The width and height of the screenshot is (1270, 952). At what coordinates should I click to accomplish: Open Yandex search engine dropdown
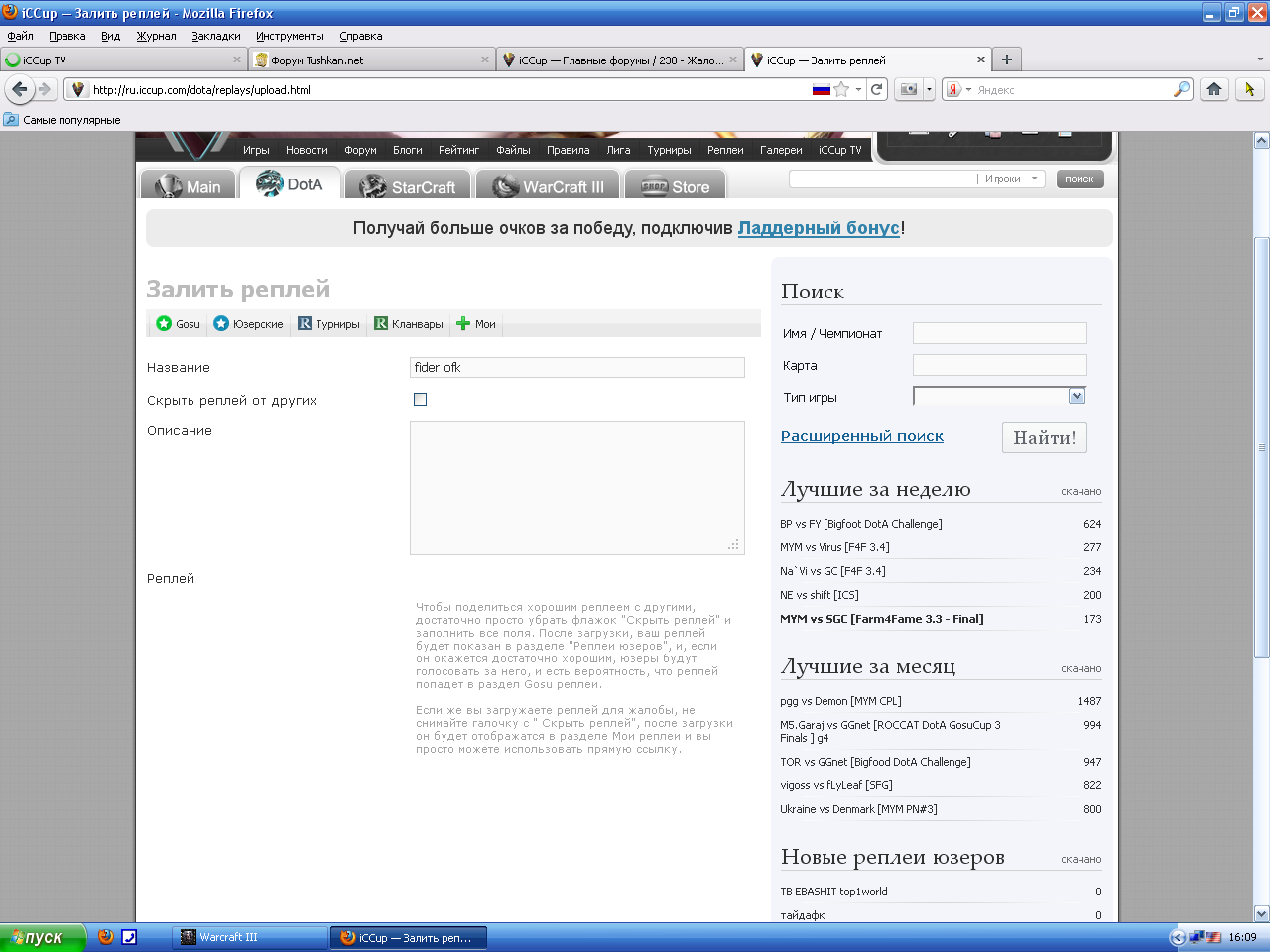click(958, 89)
